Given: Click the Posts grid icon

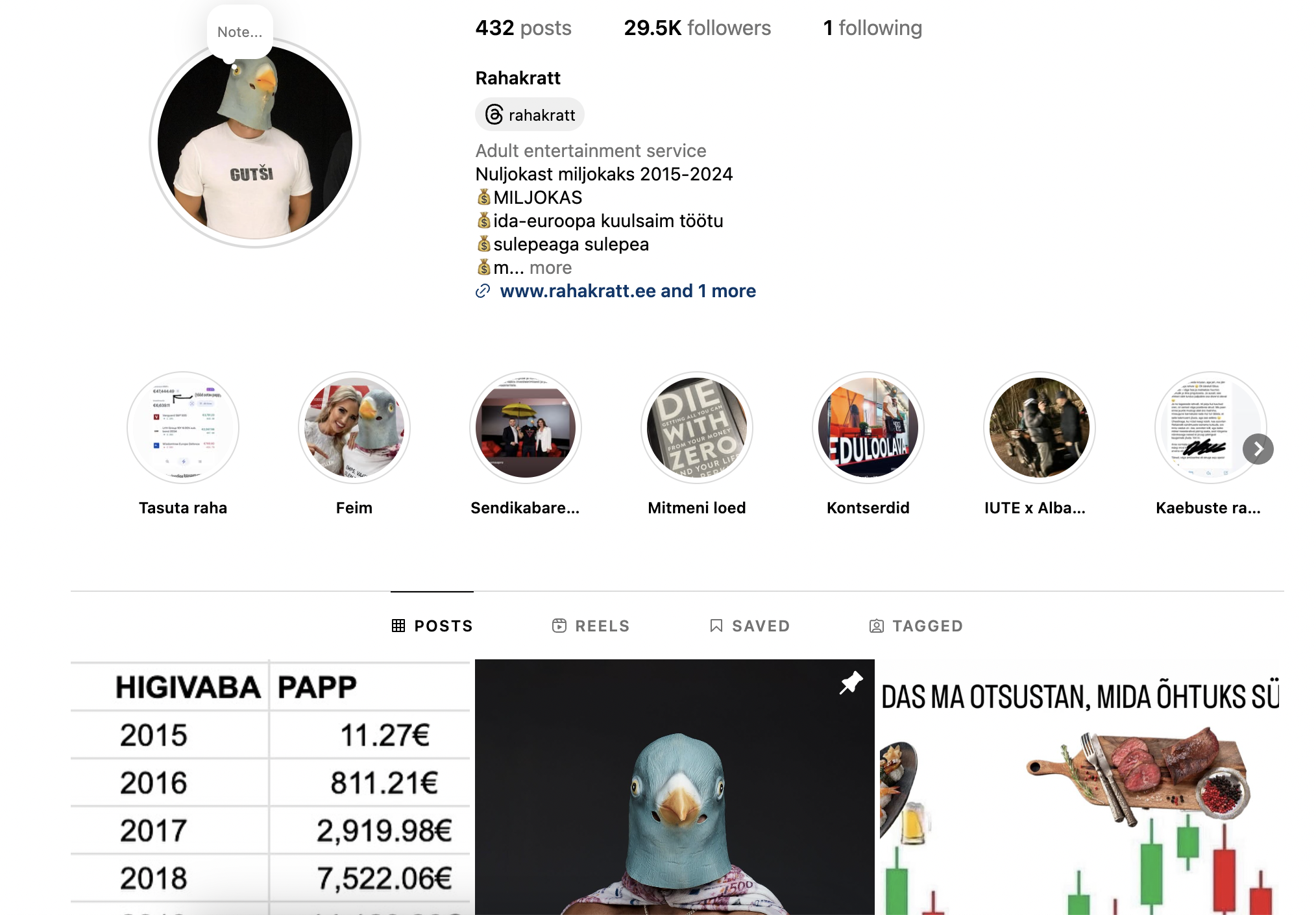Looking at the screenshot, I should point(398,626).
